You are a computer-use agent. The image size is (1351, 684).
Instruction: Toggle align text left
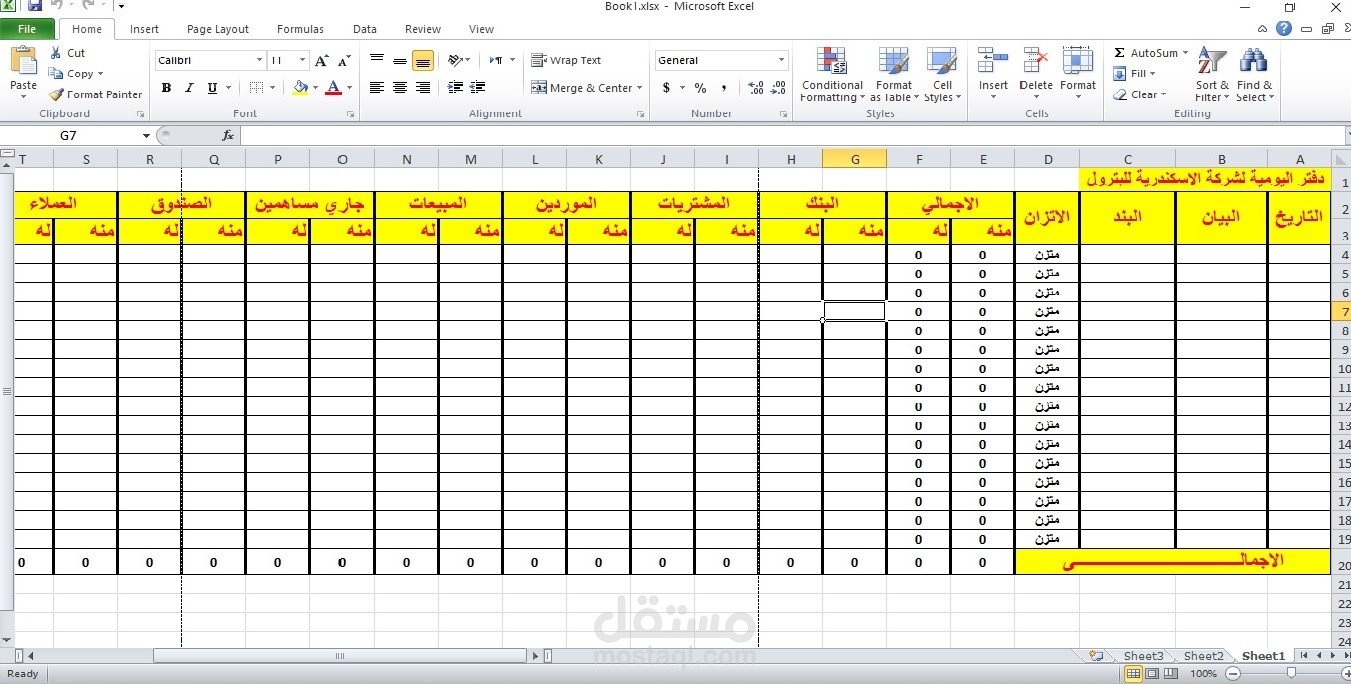(377, 88)
